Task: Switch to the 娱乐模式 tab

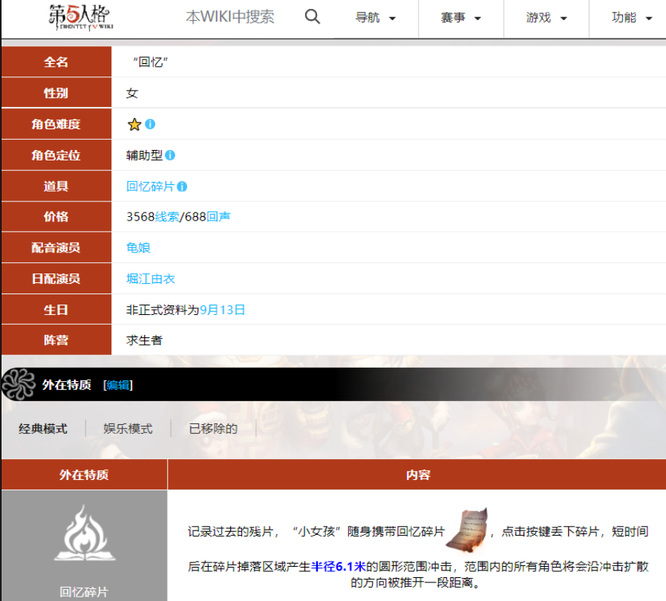Action: tap(128, 428)
